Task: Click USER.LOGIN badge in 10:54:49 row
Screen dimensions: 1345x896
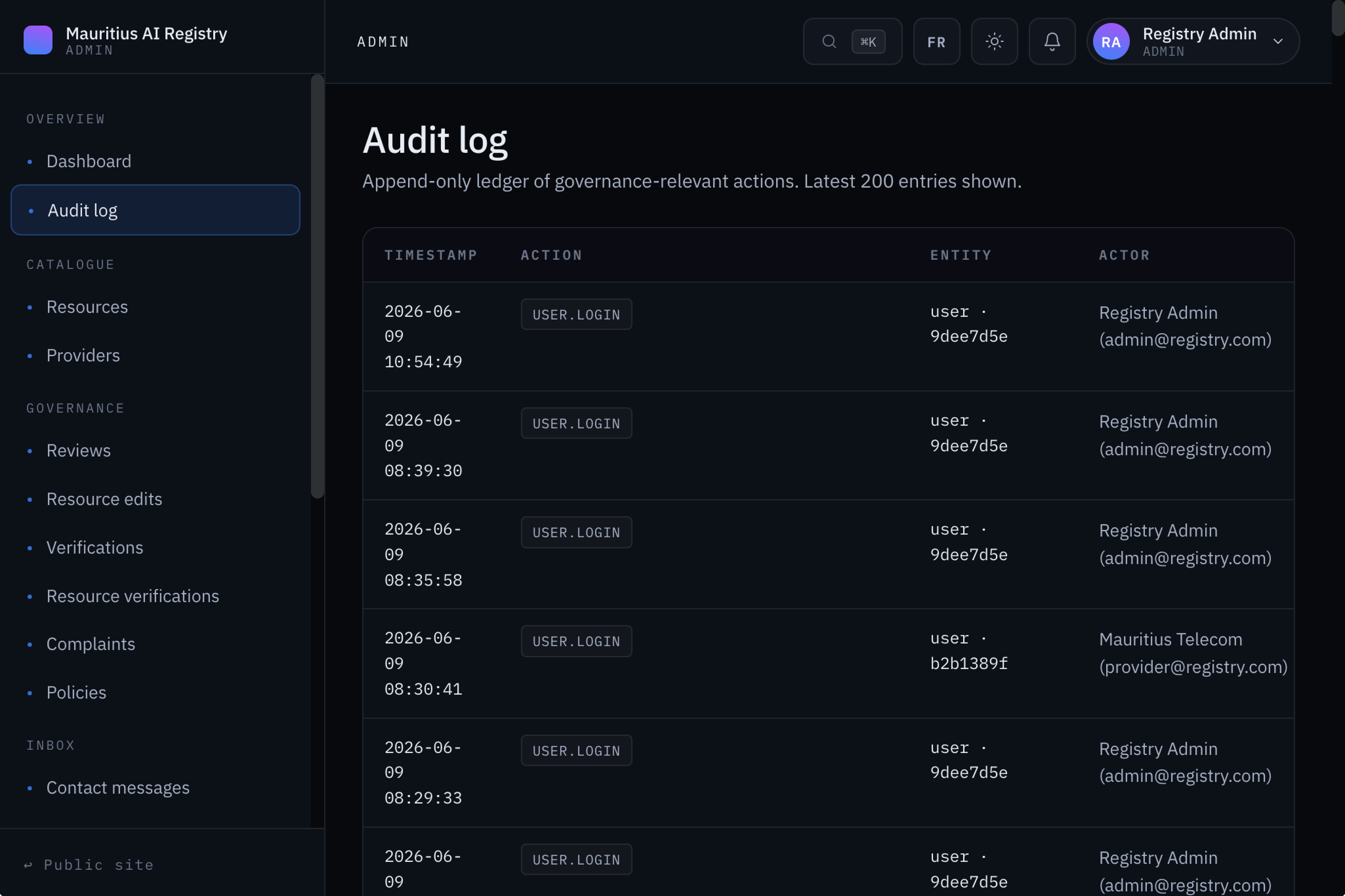Action: pos(576,314)
